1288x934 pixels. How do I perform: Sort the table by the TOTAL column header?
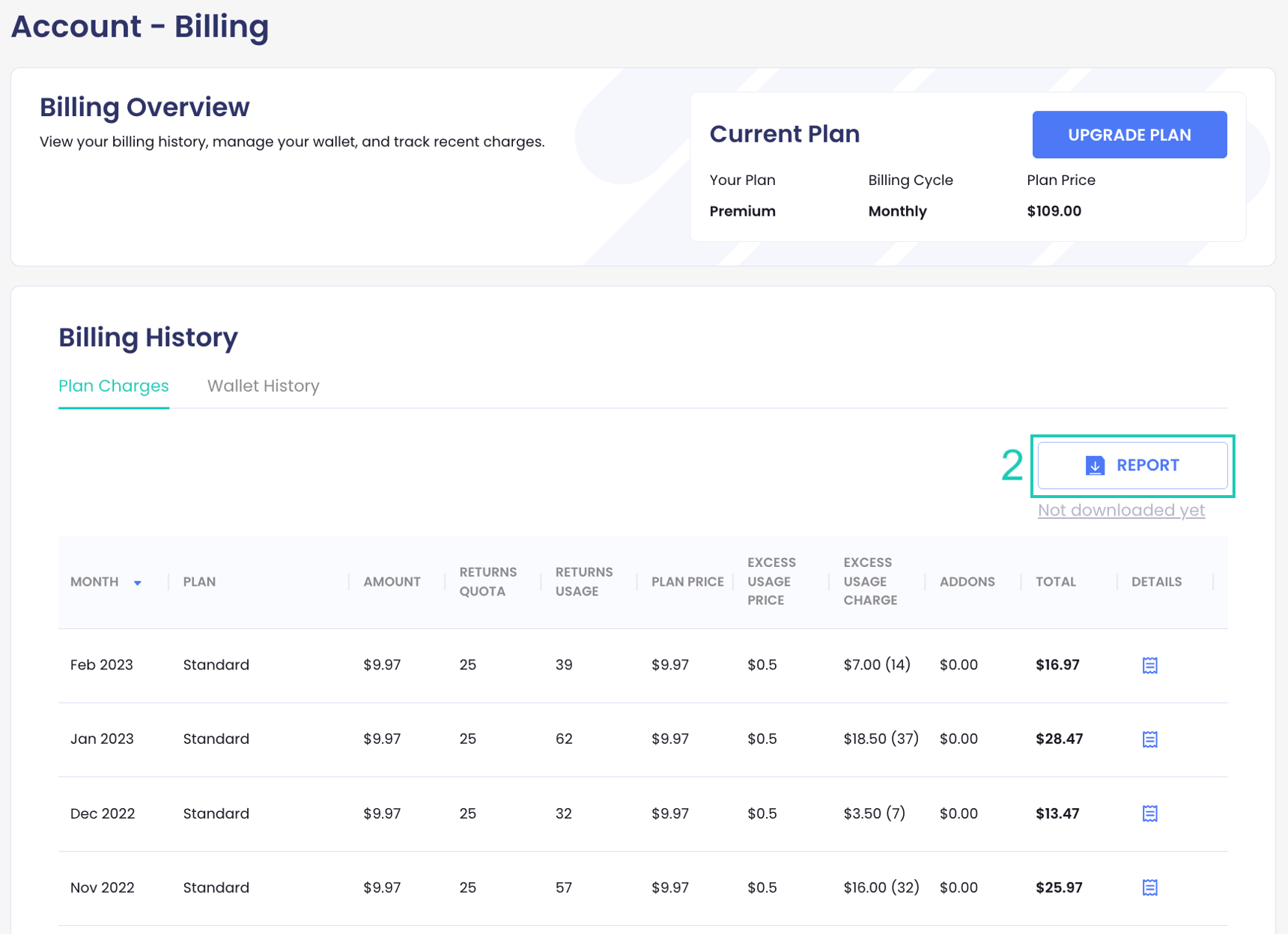1056,582
